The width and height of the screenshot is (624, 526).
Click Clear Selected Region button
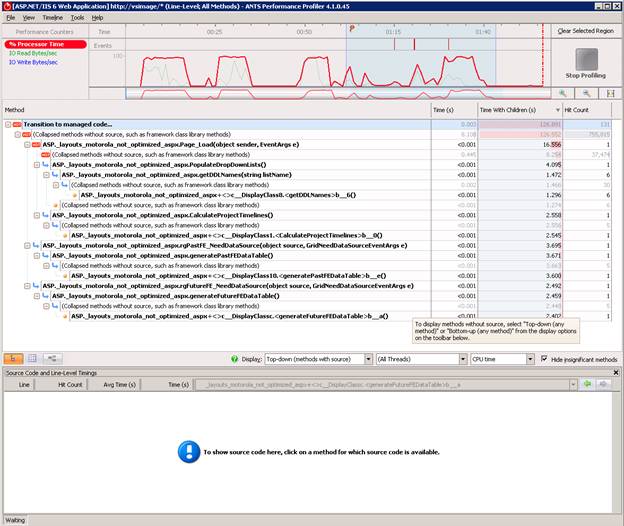(585, 31)
